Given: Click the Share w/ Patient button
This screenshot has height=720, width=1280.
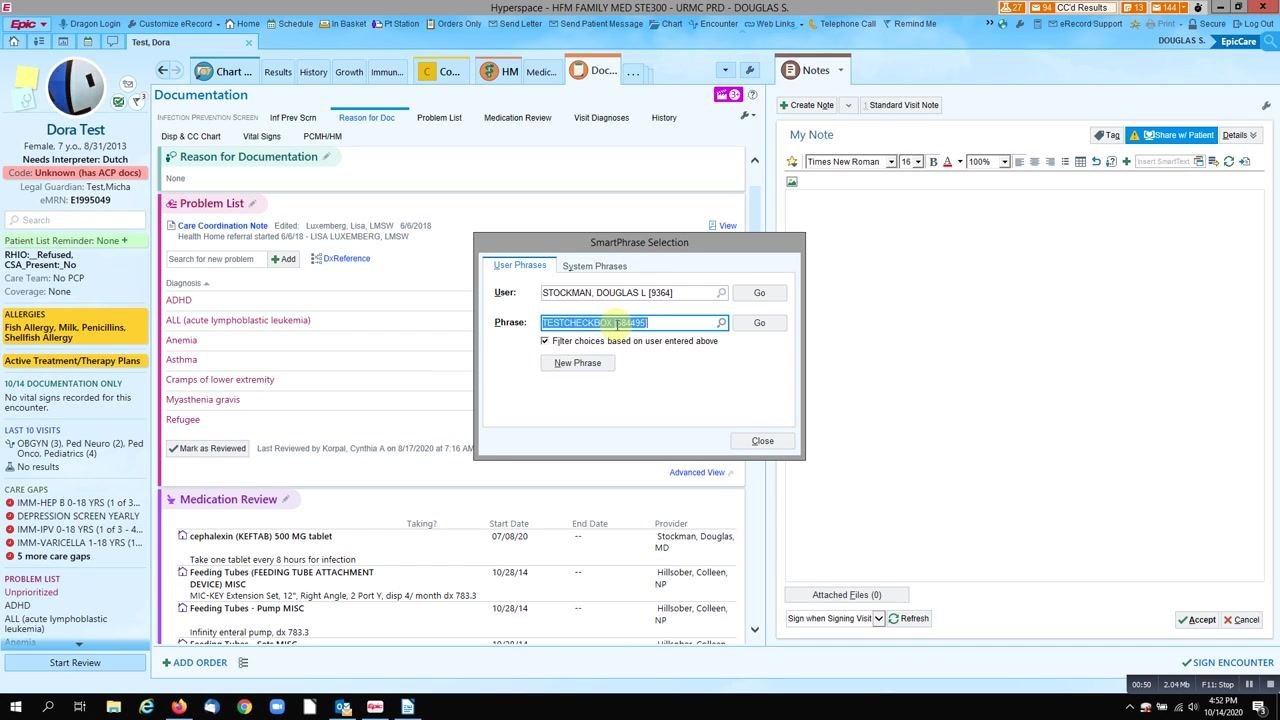Looking at the screenshot, I should coord(1172,135).
